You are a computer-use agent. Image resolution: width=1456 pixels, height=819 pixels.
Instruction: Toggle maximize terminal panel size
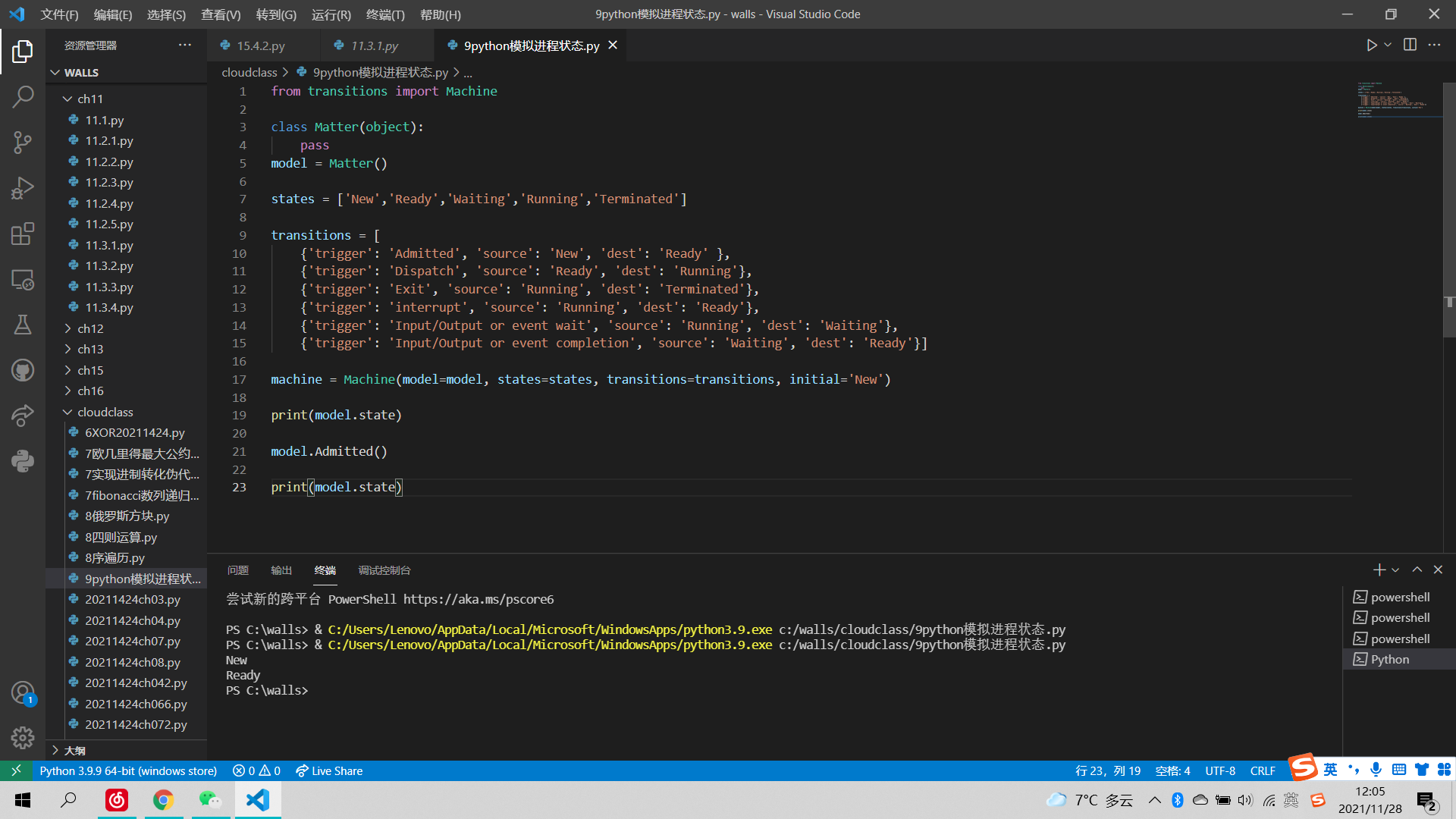(1417, 570)
